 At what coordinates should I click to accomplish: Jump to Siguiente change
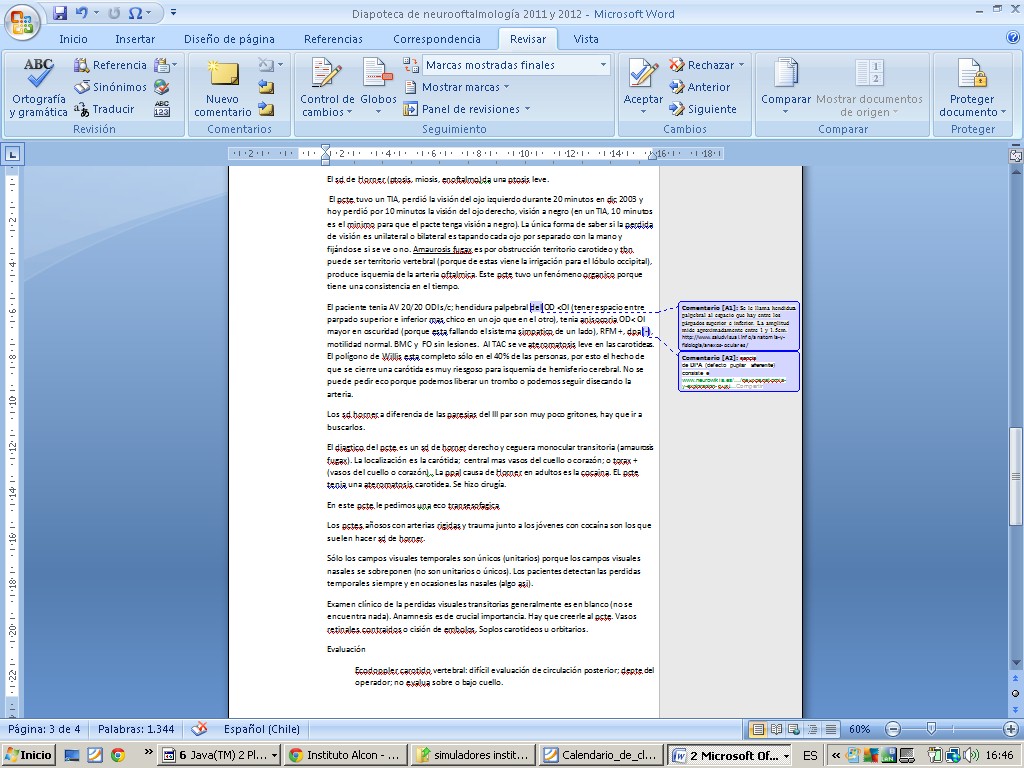coord(702,109)
